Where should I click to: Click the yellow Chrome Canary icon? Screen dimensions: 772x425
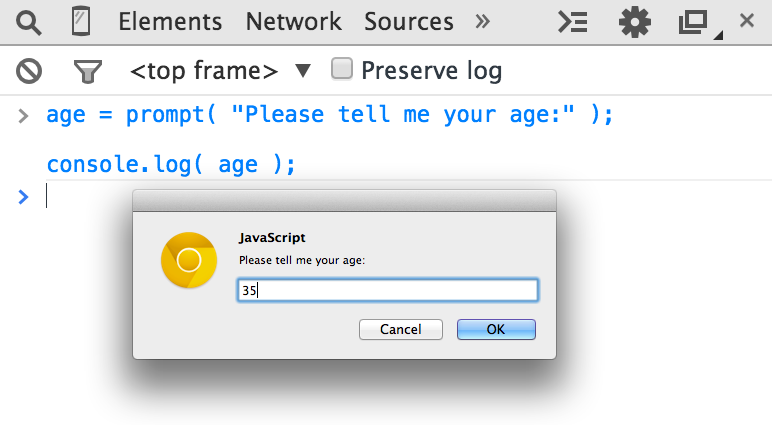click(x=189, y=260)
